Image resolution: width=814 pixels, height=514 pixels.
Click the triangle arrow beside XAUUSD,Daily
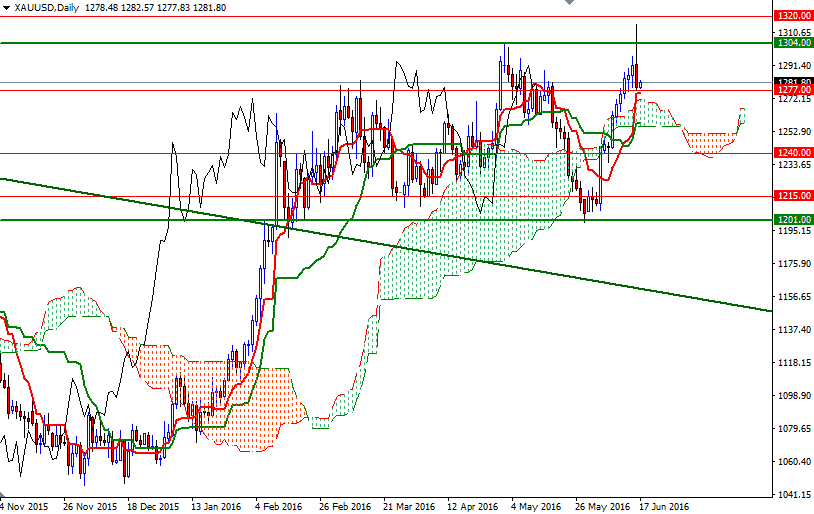6,7
